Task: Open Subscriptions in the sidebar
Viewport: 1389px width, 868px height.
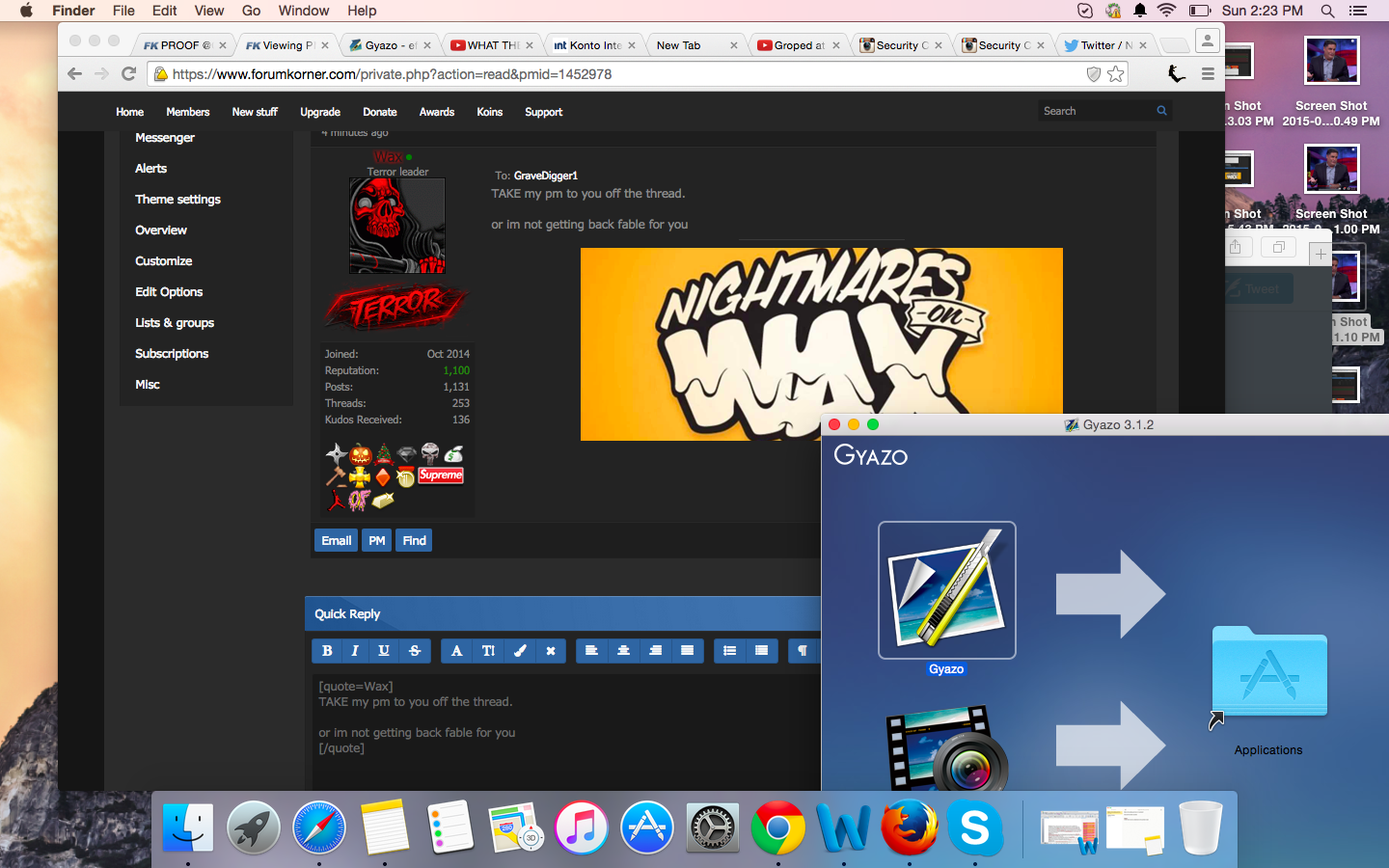Action: click(x=172, y=354)
